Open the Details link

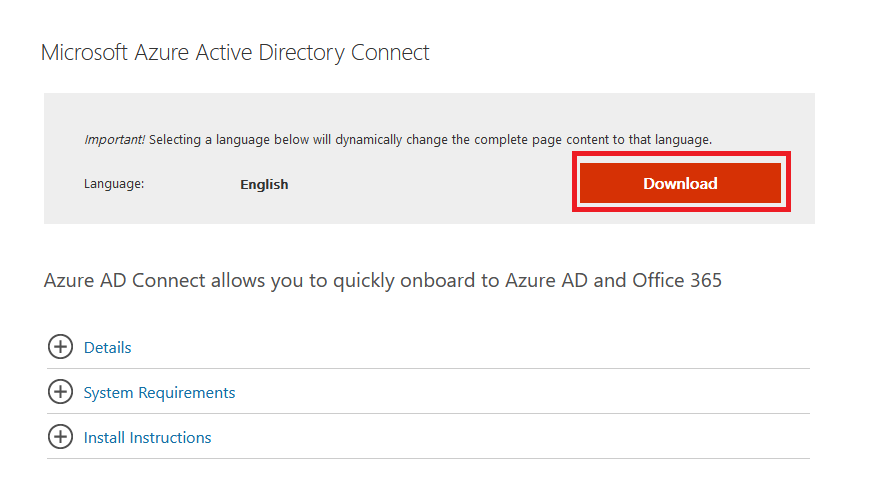click(x=107, y=347)
